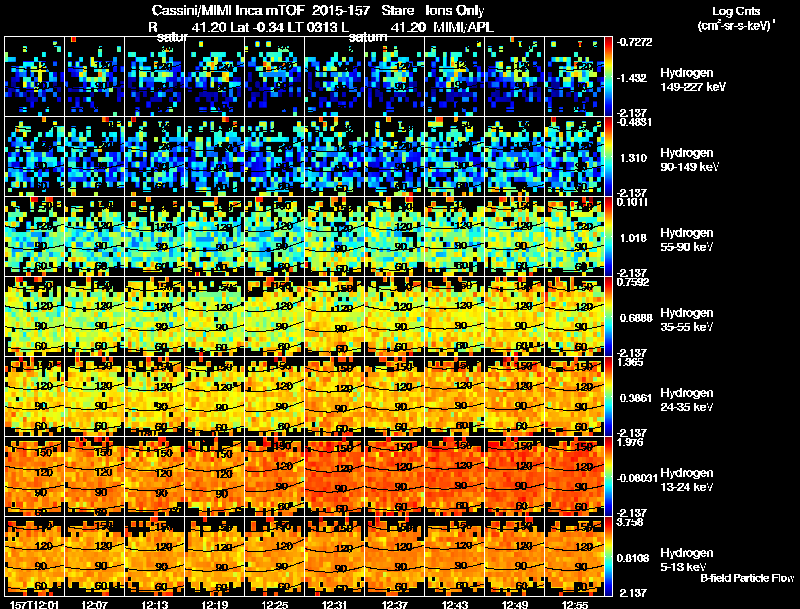The height and width of the screenshot is (609, 800).
Task: Select the 90-149 keV panel at 12:13
Action: click(x=155, y=157)
